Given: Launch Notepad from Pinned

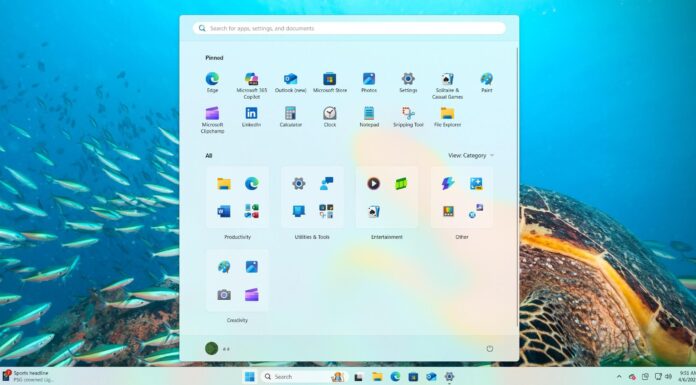Looking at the screenshot, I should 369,117.
